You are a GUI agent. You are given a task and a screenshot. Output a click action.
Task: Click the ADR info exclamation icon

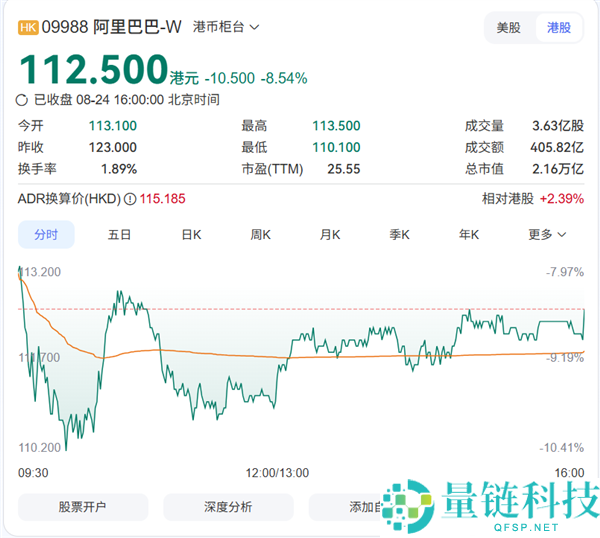point(130,199)
